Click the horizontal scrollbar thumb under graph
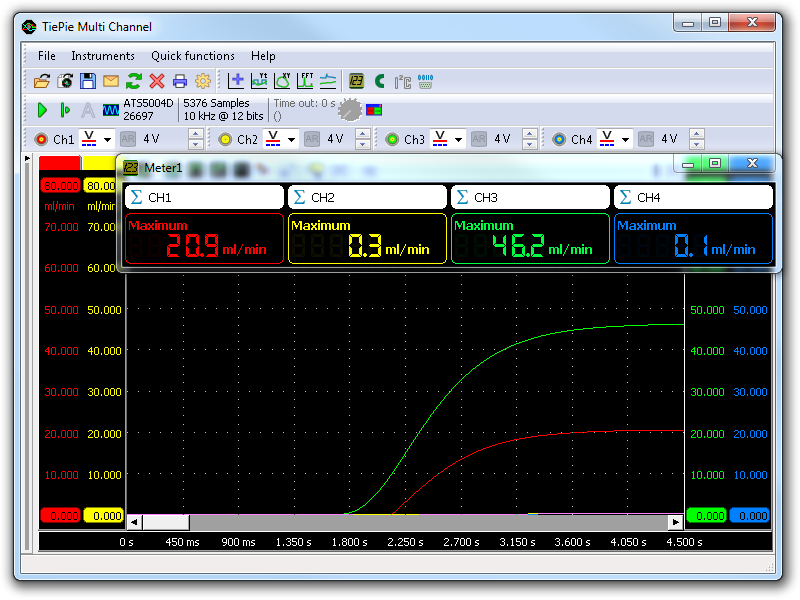Image resolution: width=800 pixels, height=600 pixels. (166, 522)
